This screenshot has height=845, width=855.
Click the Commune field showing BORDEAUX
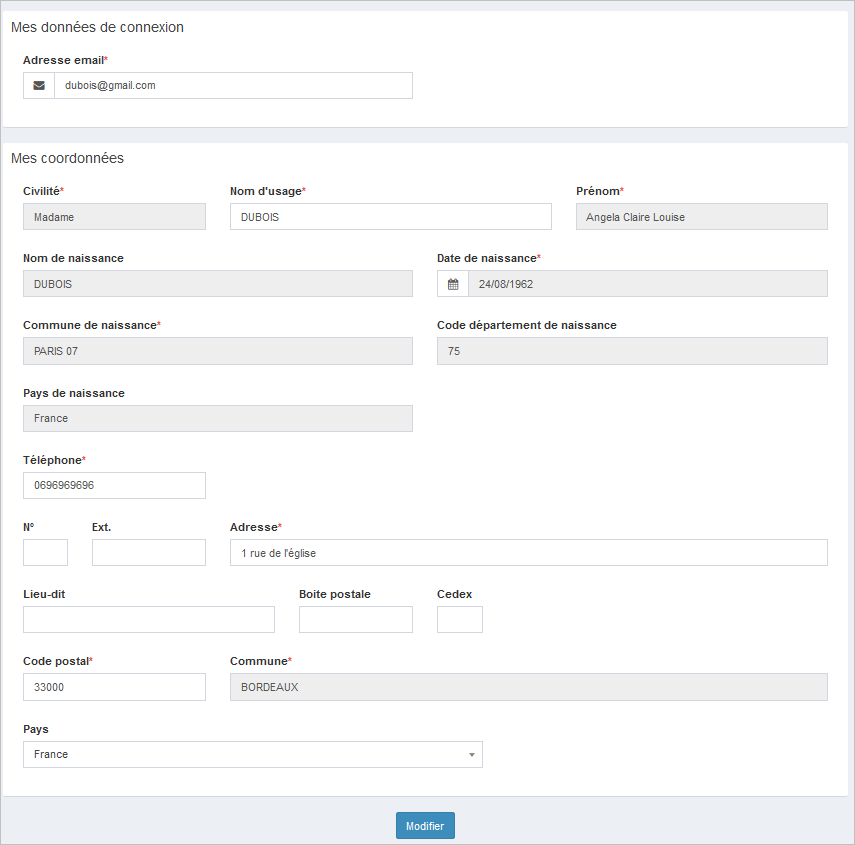coord(528,687)
